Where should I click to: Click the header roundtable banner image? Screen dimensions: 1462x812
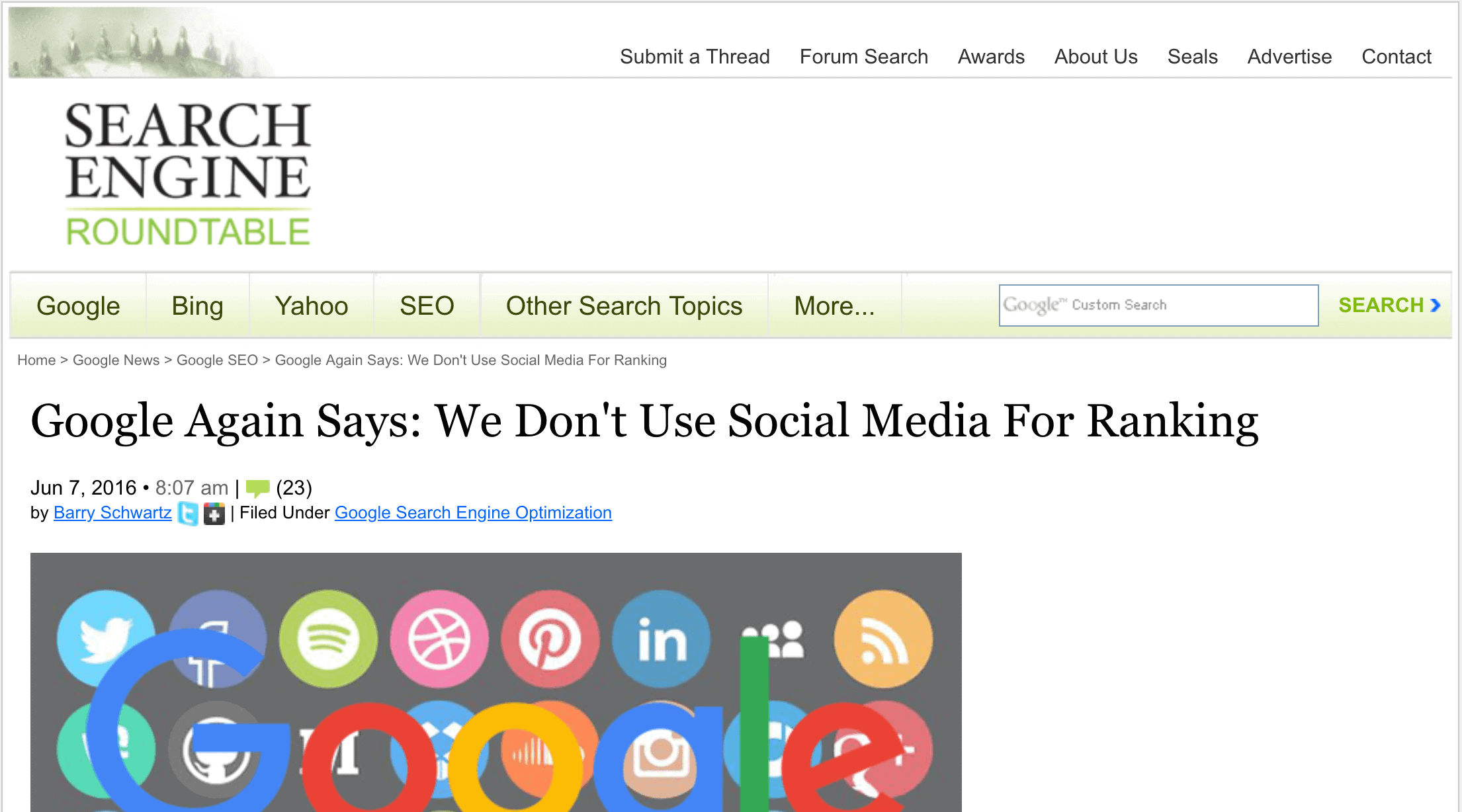coord(142,42)
